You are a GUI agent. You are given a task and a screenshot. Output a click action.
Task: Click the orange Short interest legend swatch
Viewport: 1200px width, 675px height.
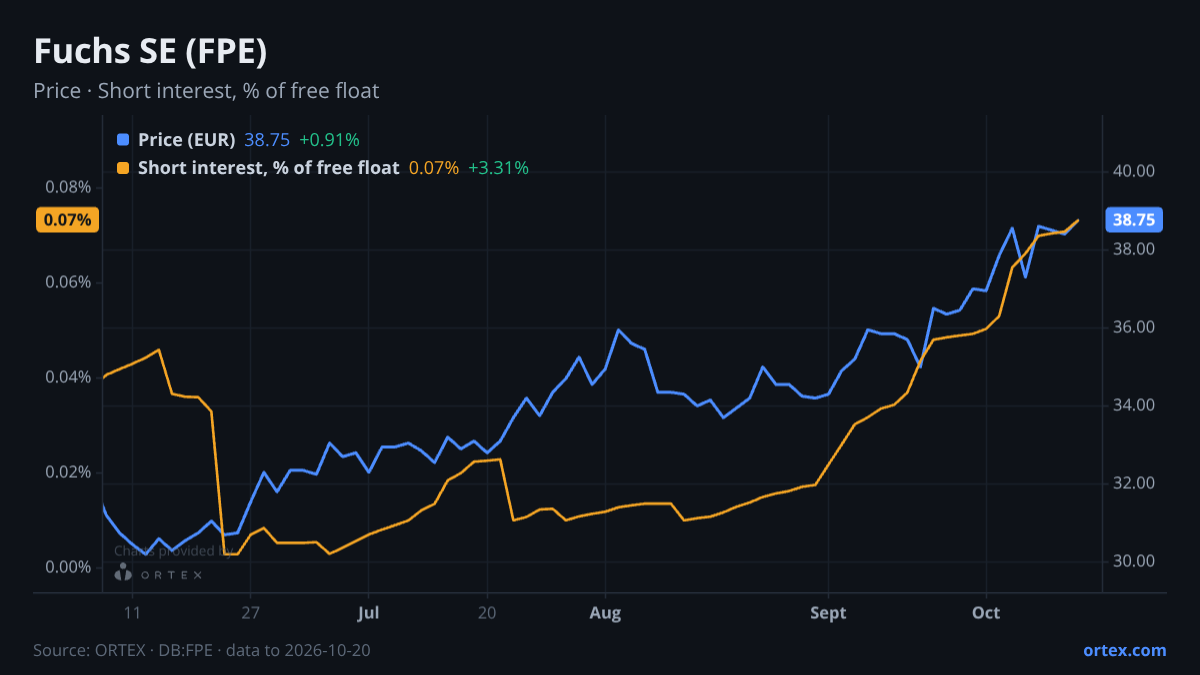point(123,168)
